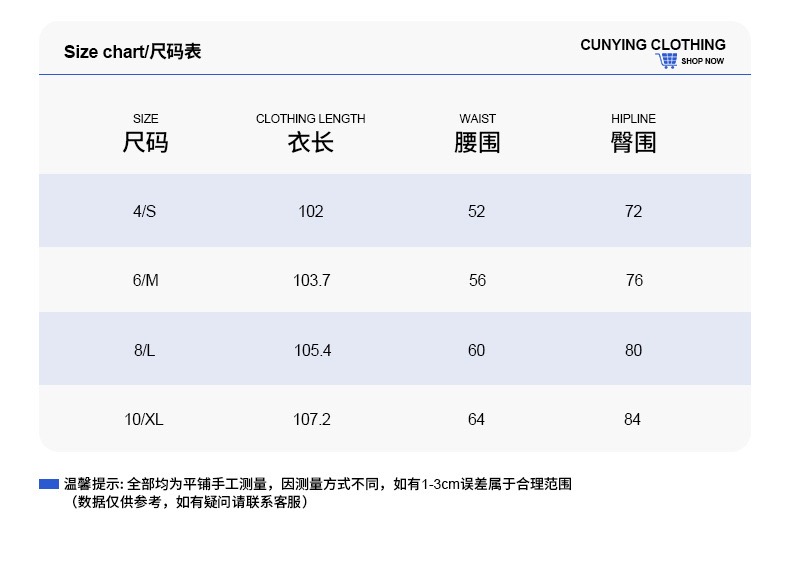Click the CUNYING CLOTHING brand name

pyautogui.click(x=652, y=45)
